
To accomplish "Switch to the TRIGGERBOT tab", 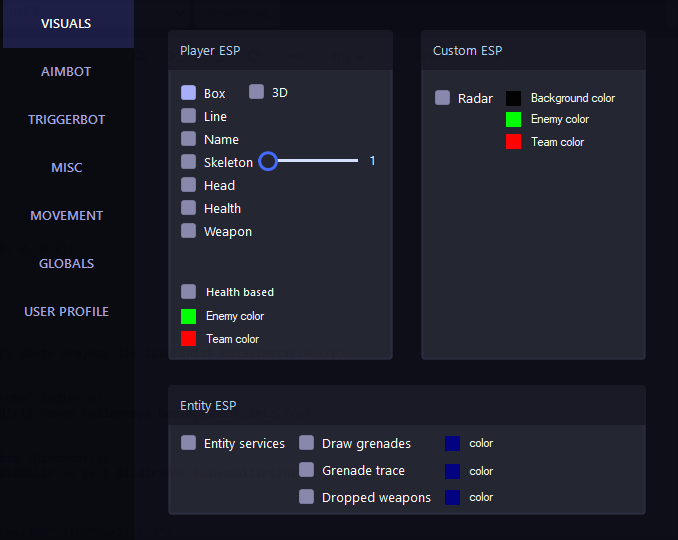I will pyautogui.click(x=66, y=120).
